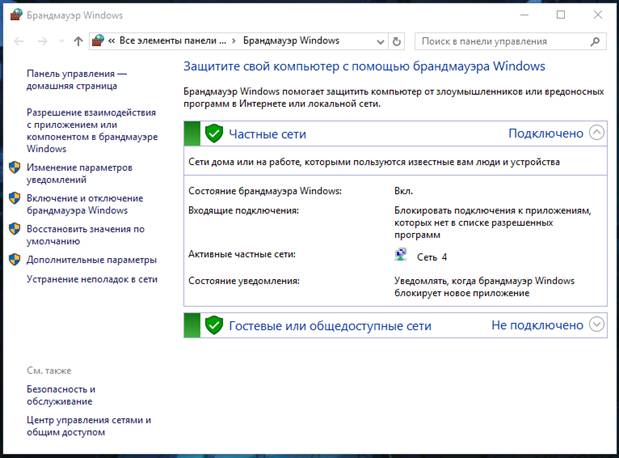Screen dimensions: 619x458
Task: Go forward with the right arrow button
Action: [42, 41]
